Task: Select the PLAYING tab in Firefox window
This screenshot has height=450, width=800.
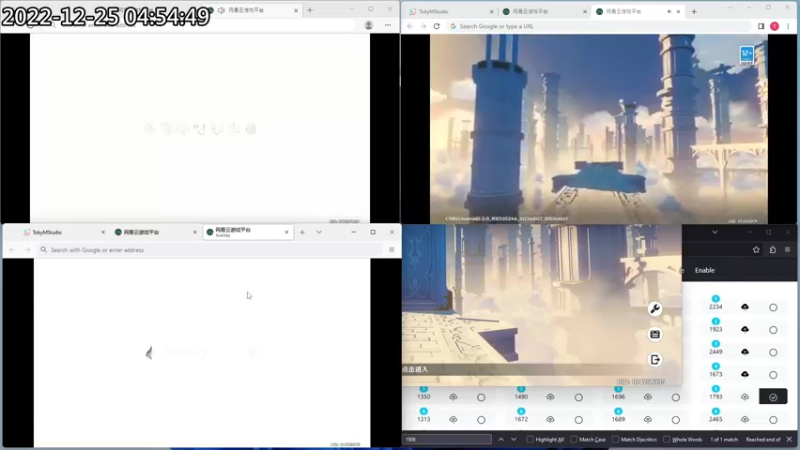Action: tap(247, 232)
